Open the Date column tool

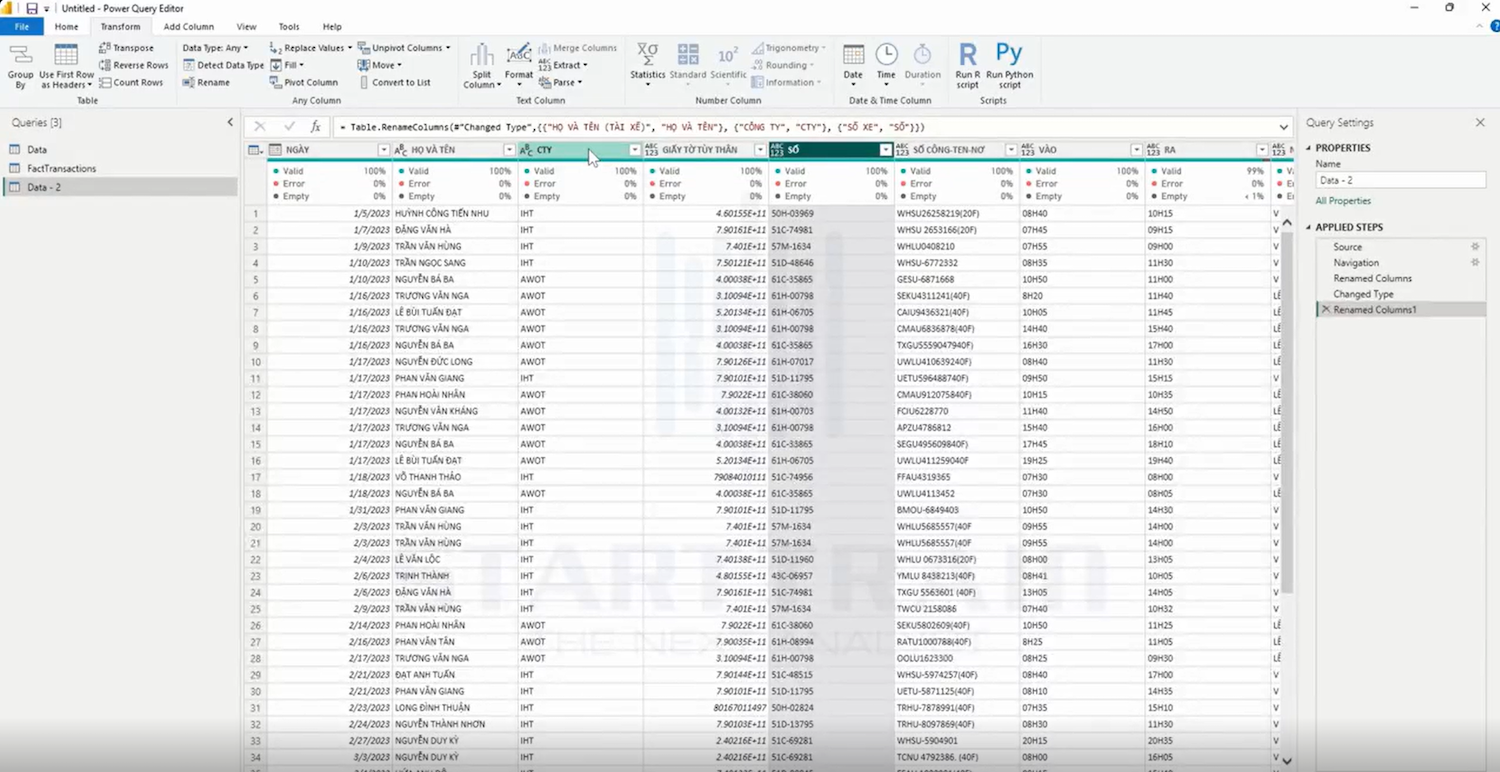[853, 63]
